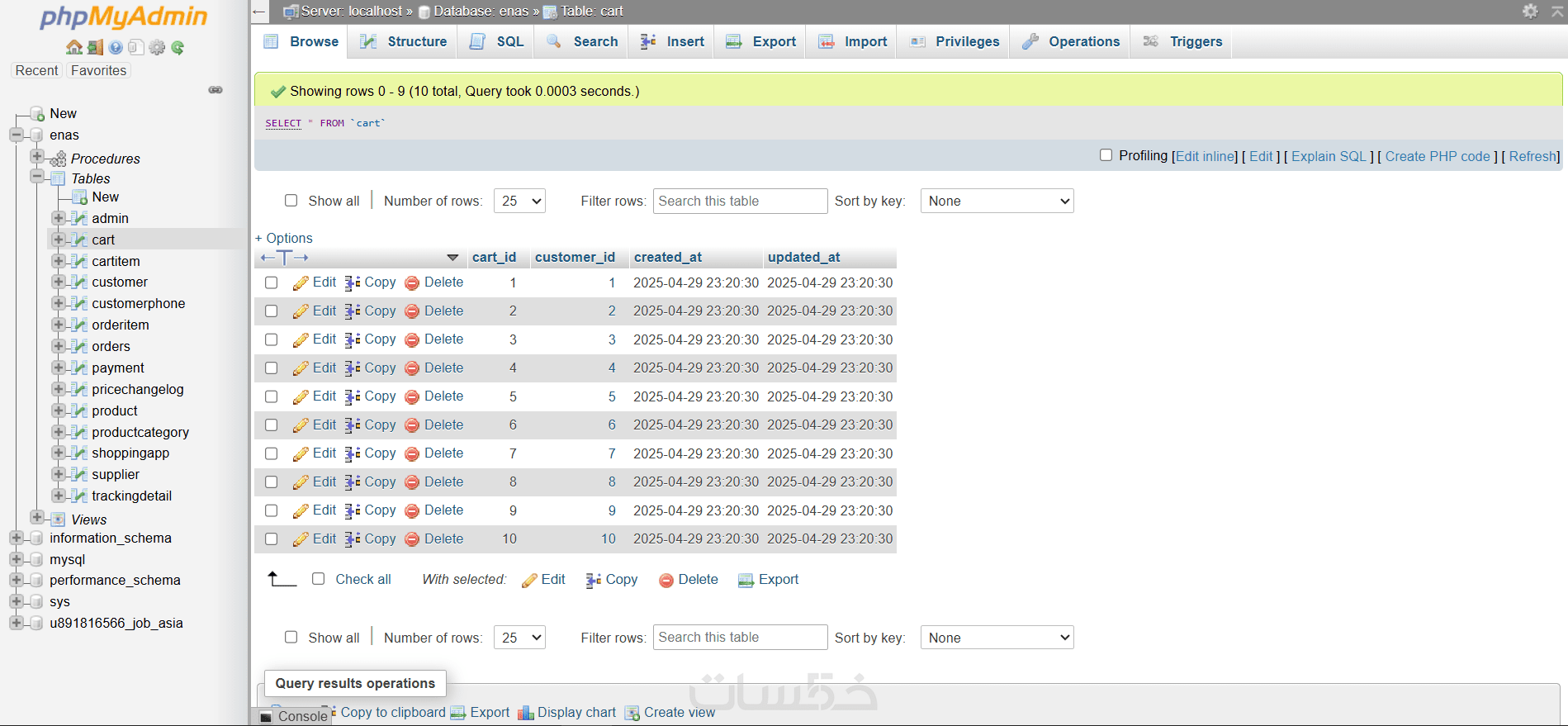
Task: Sort by the cart_id column header
Action: pos(494,257)
